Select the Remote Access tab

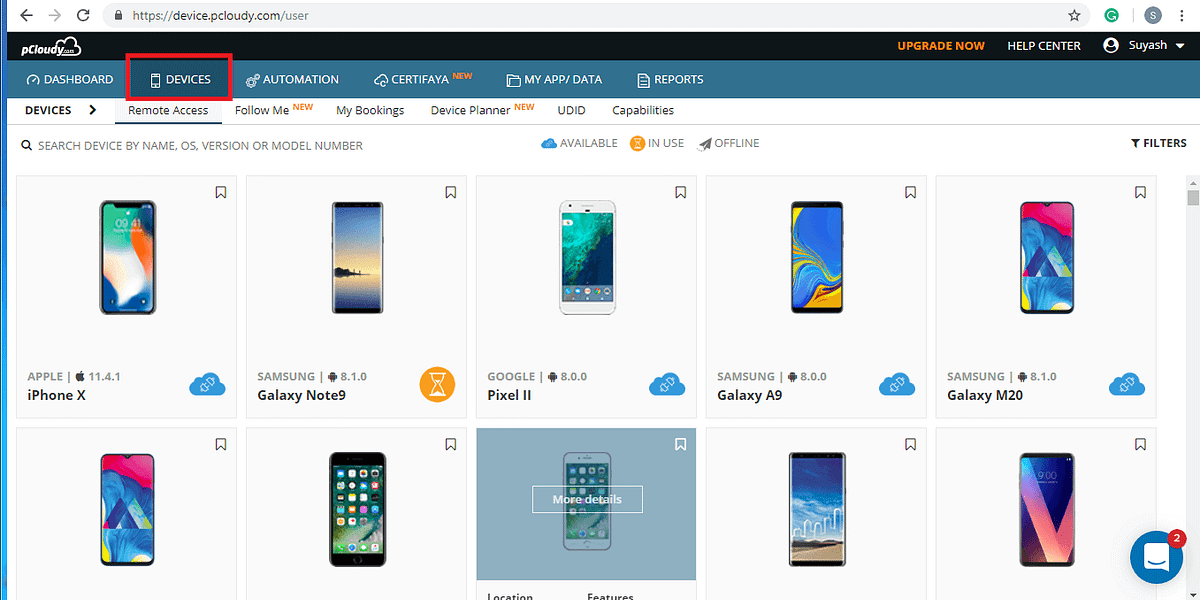tap(168, 110)
